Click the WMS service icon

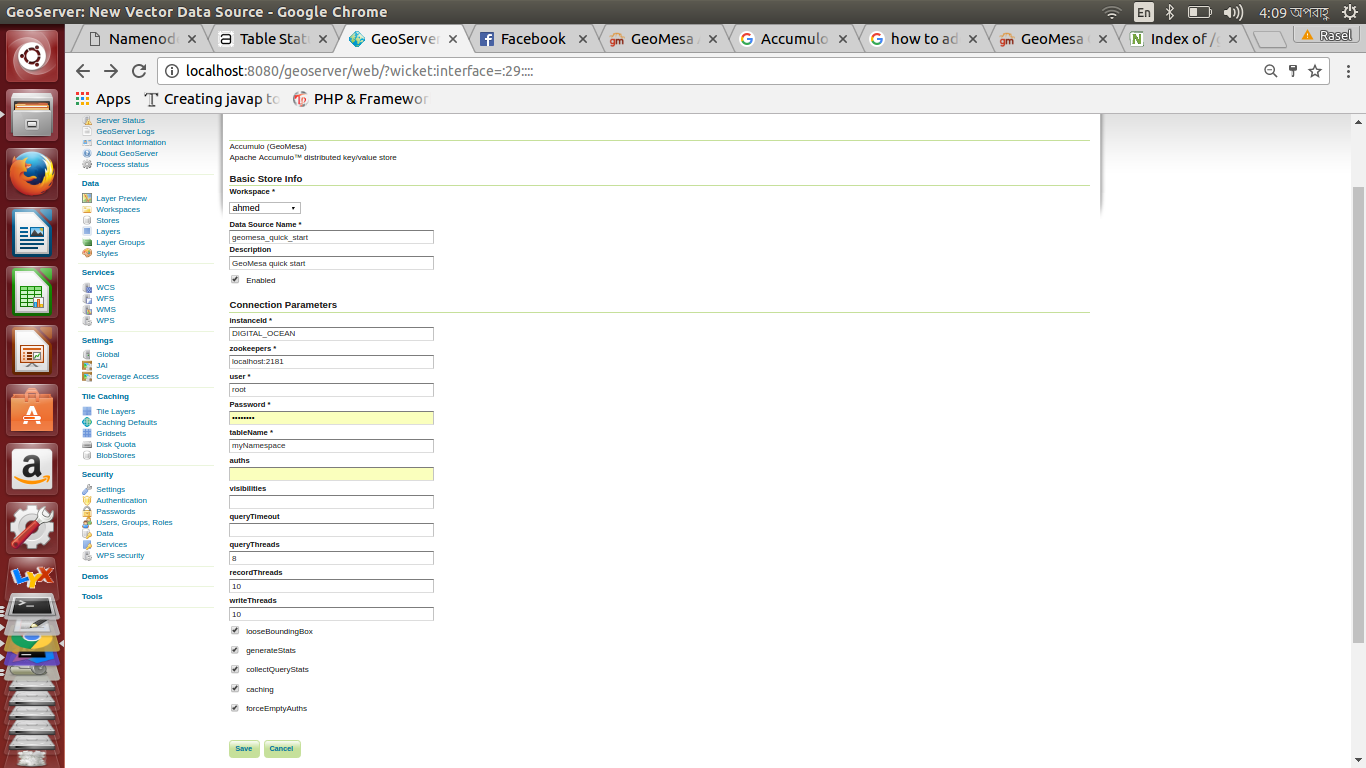tap(87, 310)
